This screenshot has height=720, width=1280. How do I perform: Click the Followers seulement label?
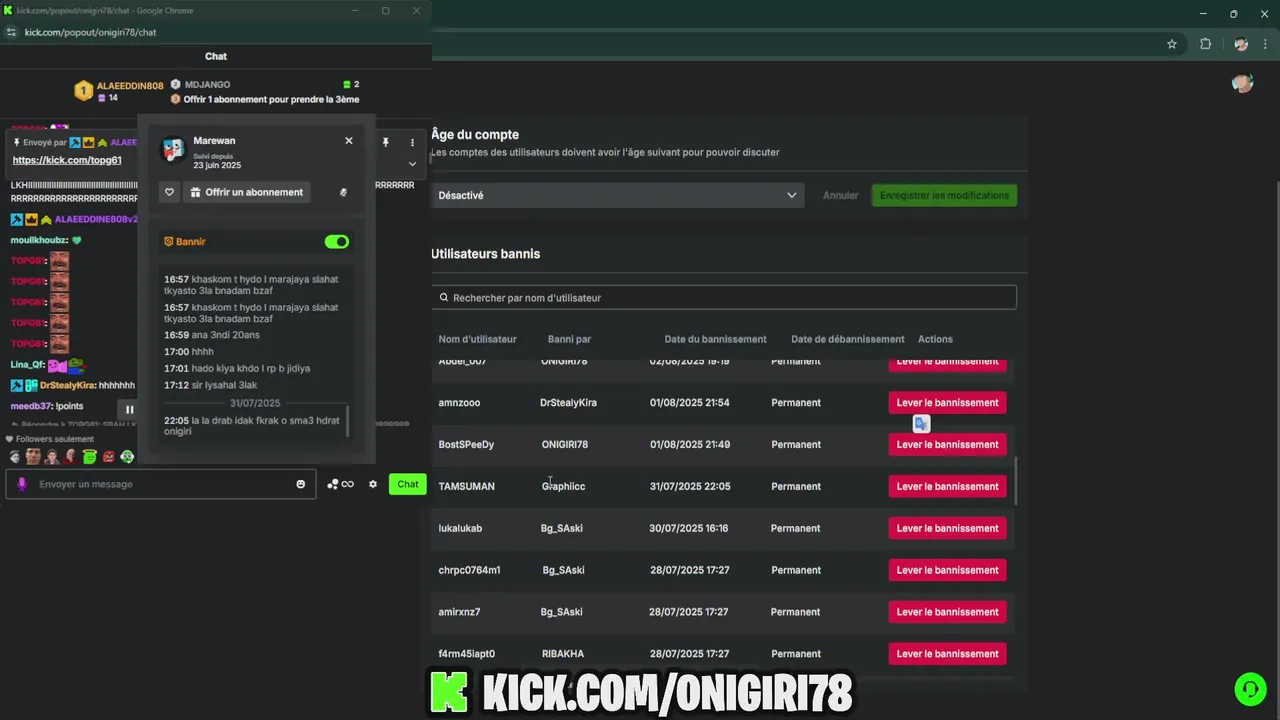(55, 439)
